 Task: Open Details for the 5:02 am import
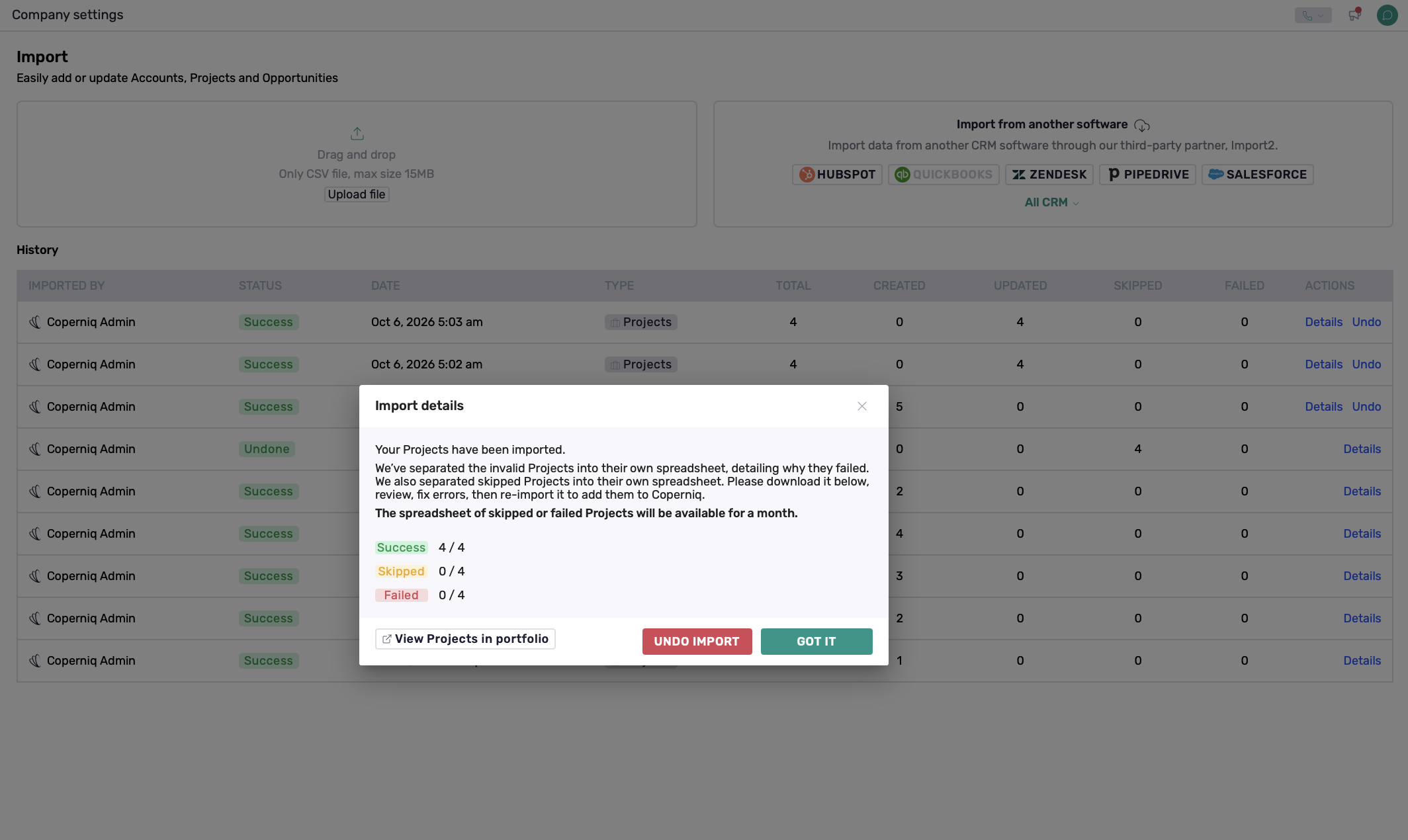pyautogui.click(x=1323, y=364)
